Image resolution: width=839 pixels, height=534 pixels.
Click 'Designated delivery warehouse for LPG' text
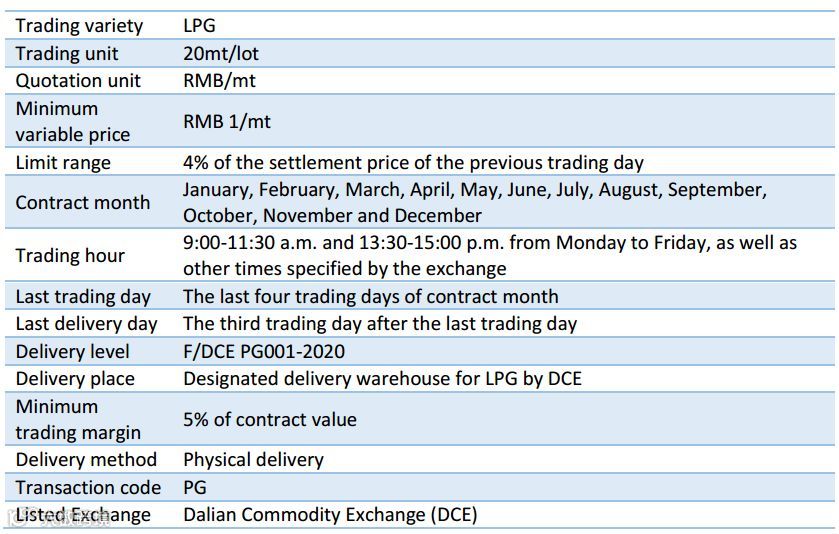[x=350, y=378]
